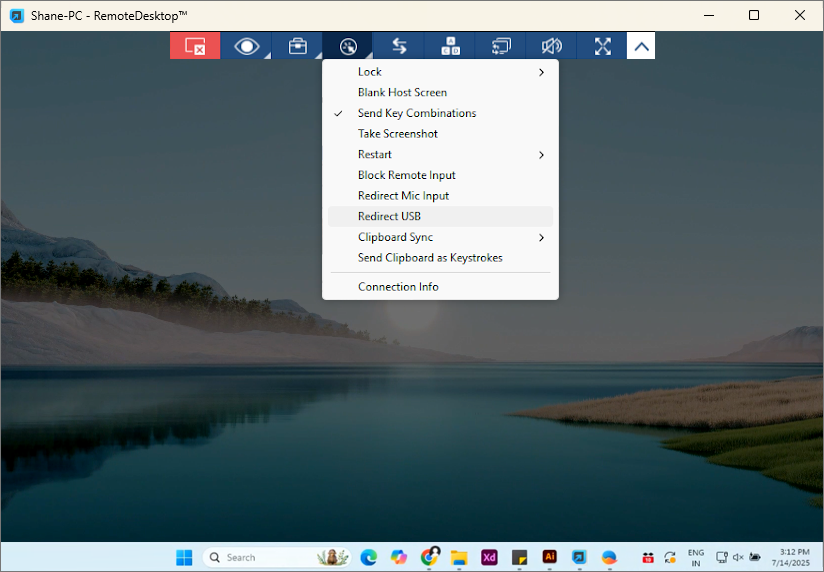Click the red disconnect session icon
Image resolution: width=824 pixels, height=572 pixels.
click(x=195, y=46)
